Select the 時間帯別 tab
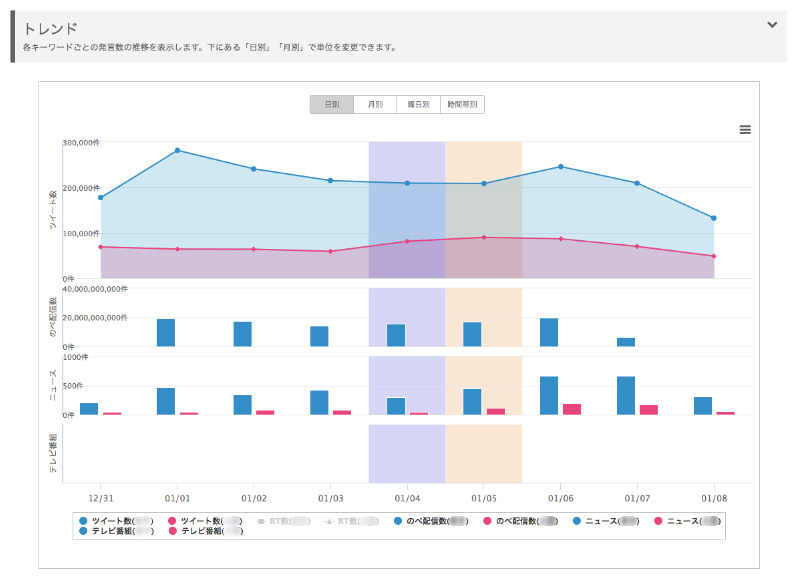Viewport: 800px width, 580px height. click(x=462, y=104)
